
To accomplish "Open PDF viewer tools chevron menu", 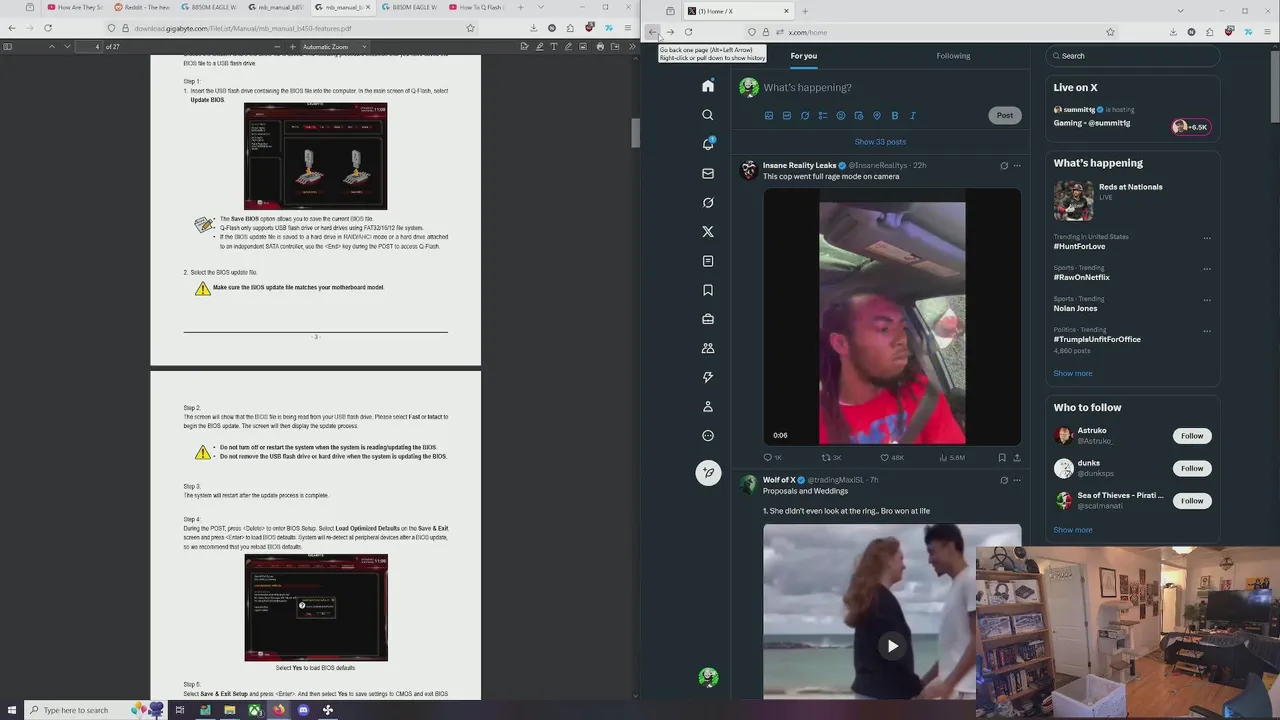I will tap(632, 47).
